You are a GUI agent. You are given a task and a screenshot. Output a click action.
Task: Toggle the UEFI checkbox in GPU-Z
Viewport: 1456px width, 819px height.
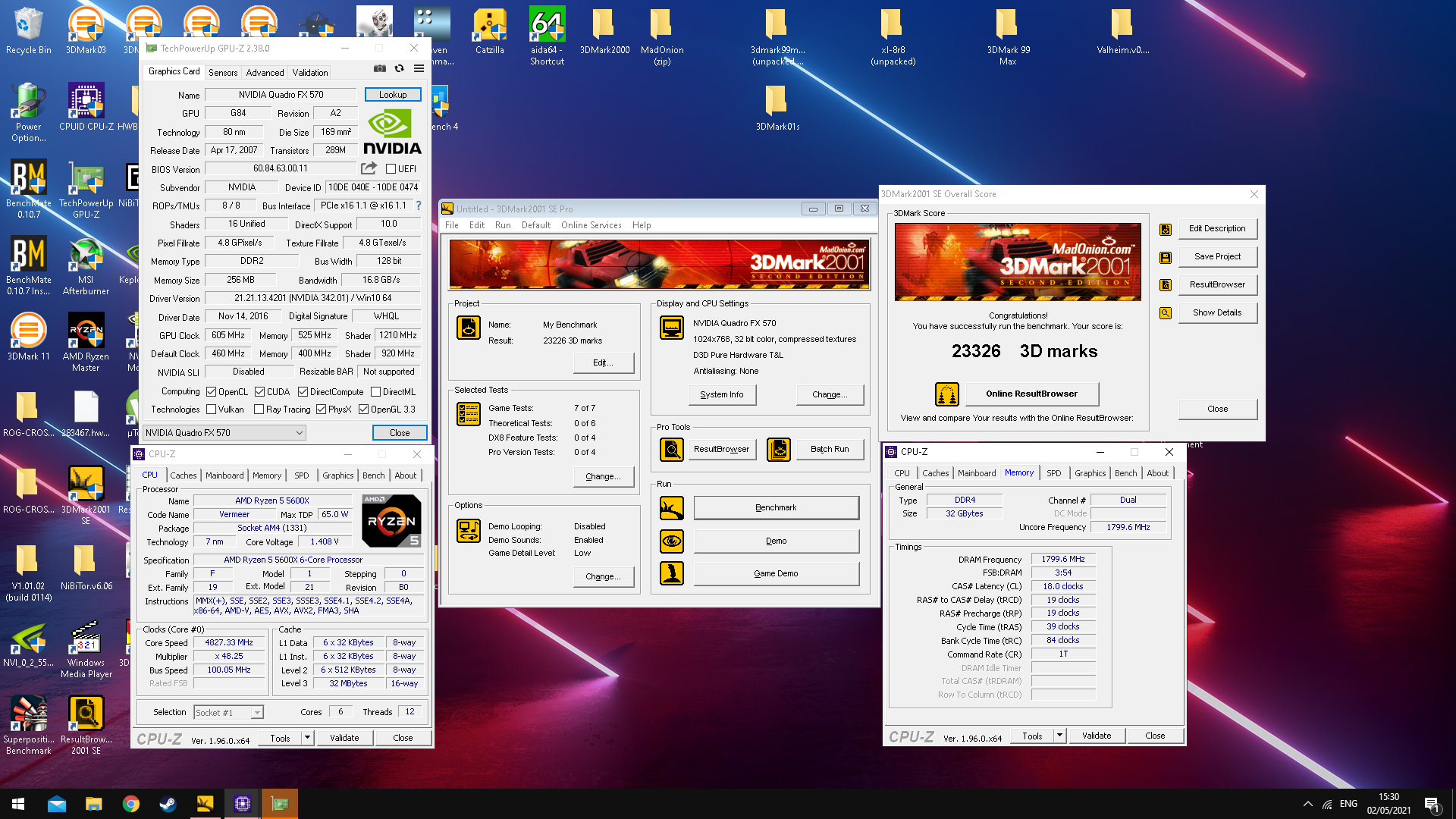click(391, 169)
